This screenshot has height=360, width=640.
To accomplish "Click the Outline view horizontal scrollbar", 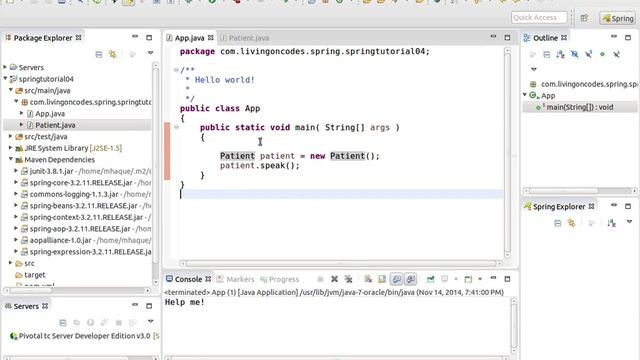I will [580, 191].
